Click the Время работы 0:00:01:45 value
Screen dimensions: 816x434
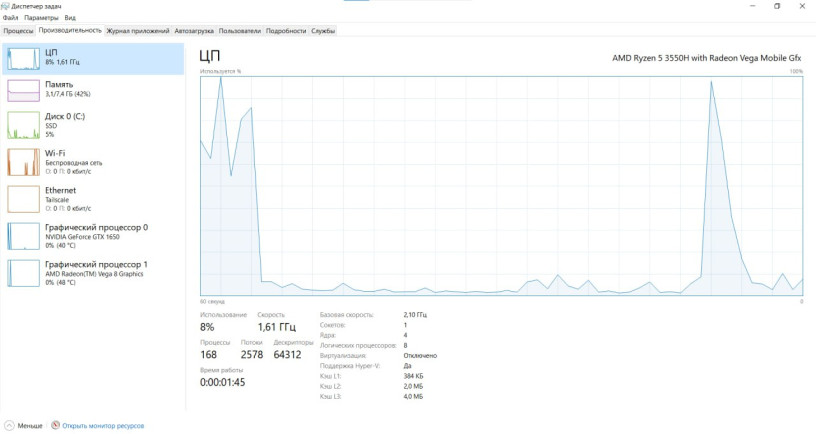pos(222,382)
